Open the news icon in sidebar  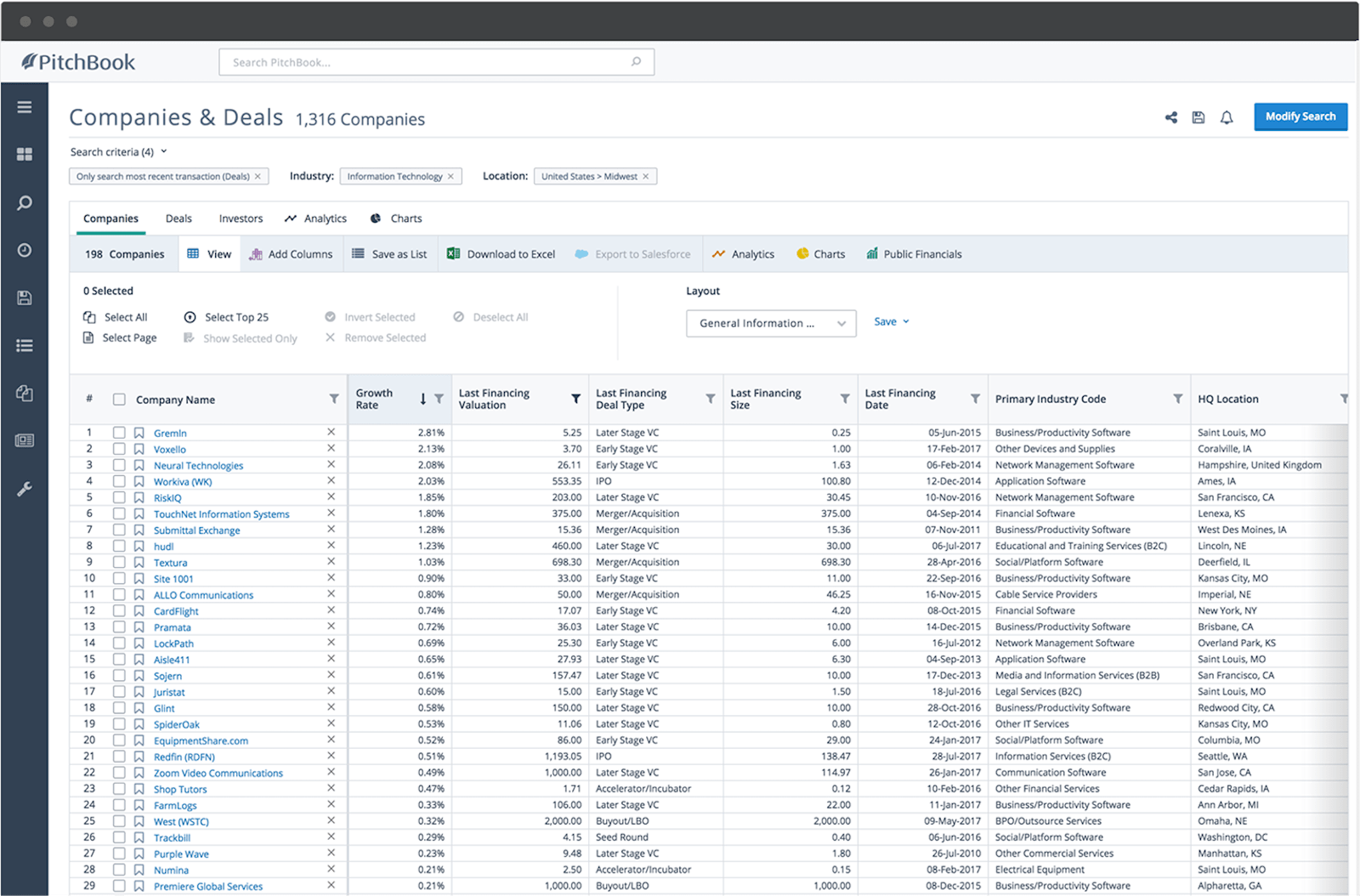[25, 440]
